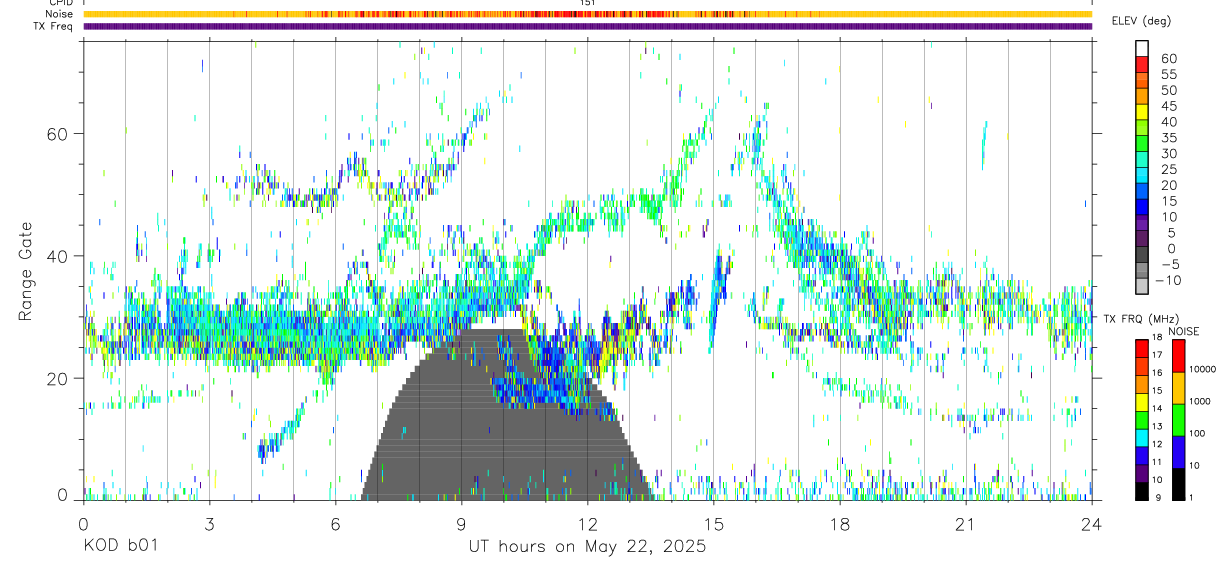Click the "12" tick on UT hours axis
The image size is (1228, 567).
point(588,524)
